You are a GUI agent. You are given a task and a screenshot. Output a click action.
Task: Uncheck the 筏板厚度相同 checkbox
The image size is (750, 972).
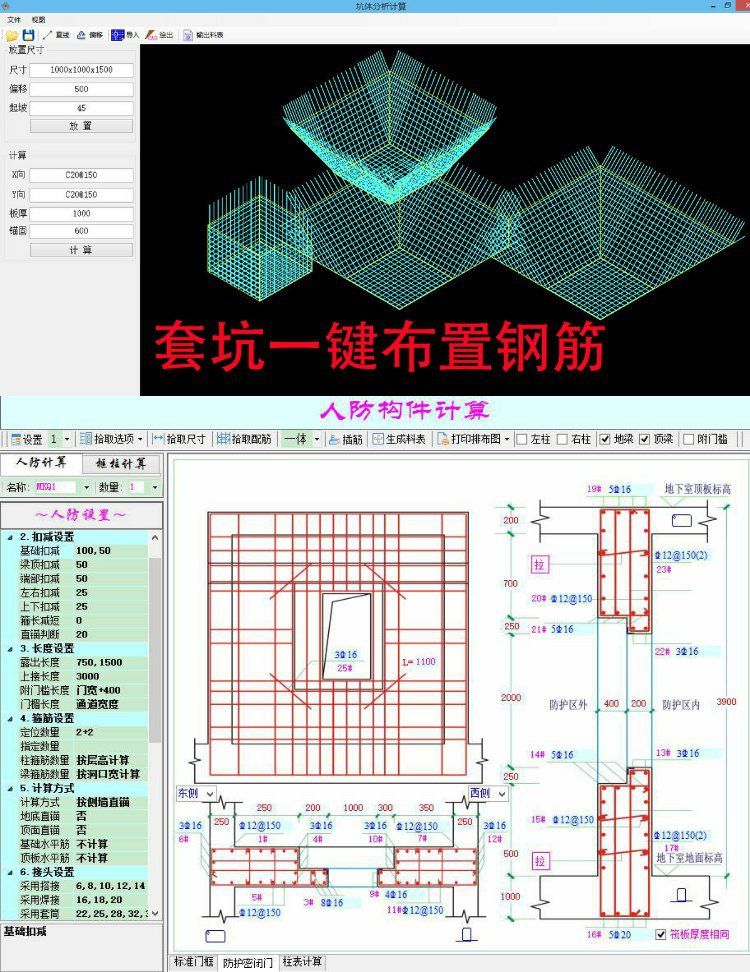point(661,934)
